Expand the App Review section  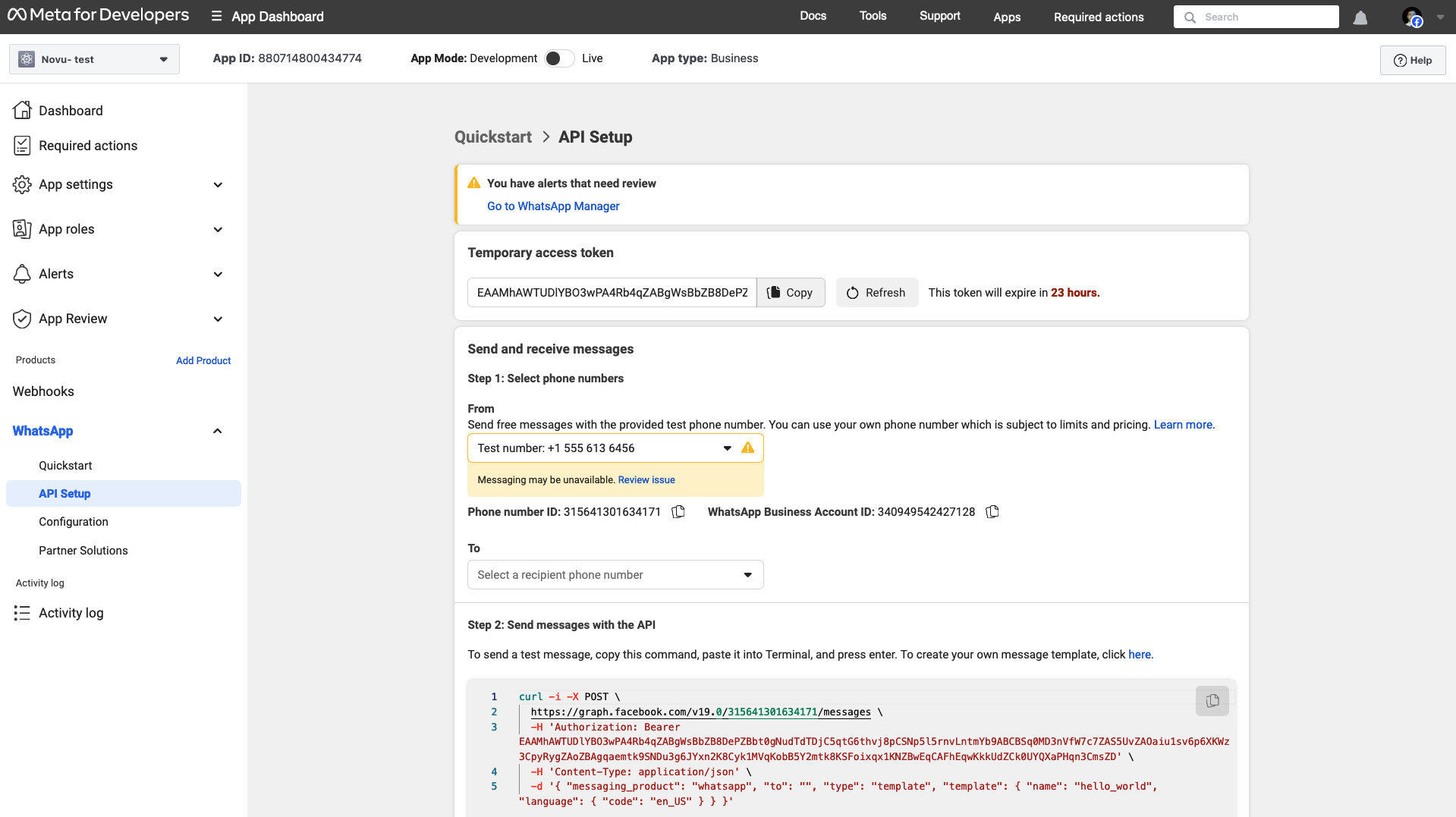(x=218, y=319)
